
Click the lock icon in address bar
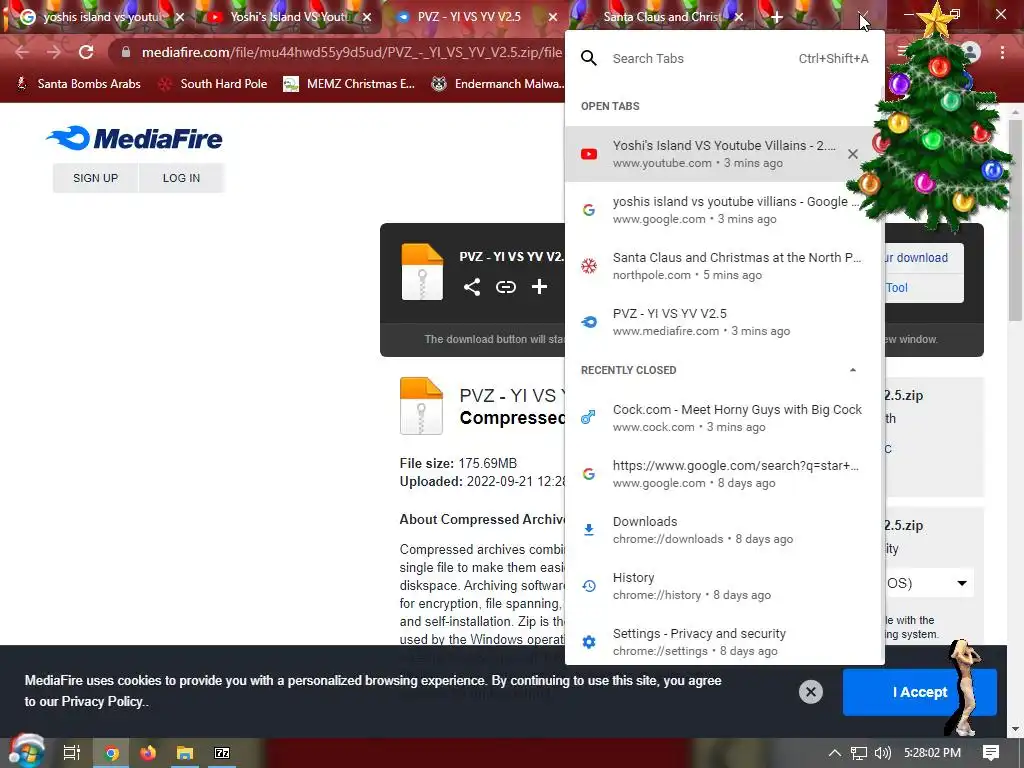[x=126, y=52]
